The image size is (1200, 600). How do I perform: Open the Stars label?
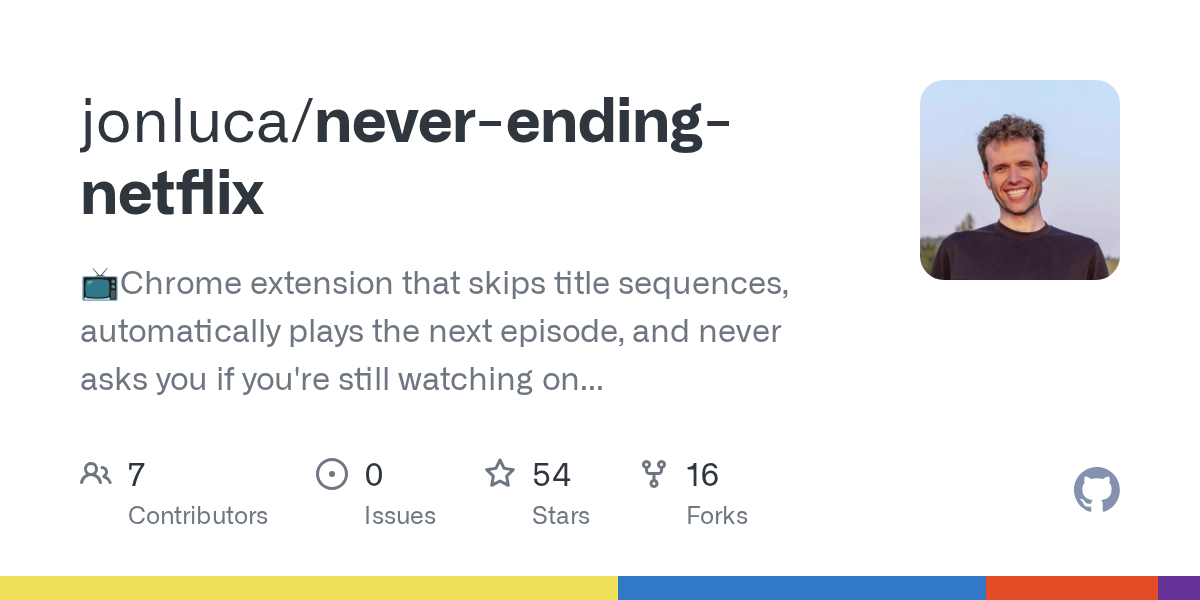pos(561,516)
